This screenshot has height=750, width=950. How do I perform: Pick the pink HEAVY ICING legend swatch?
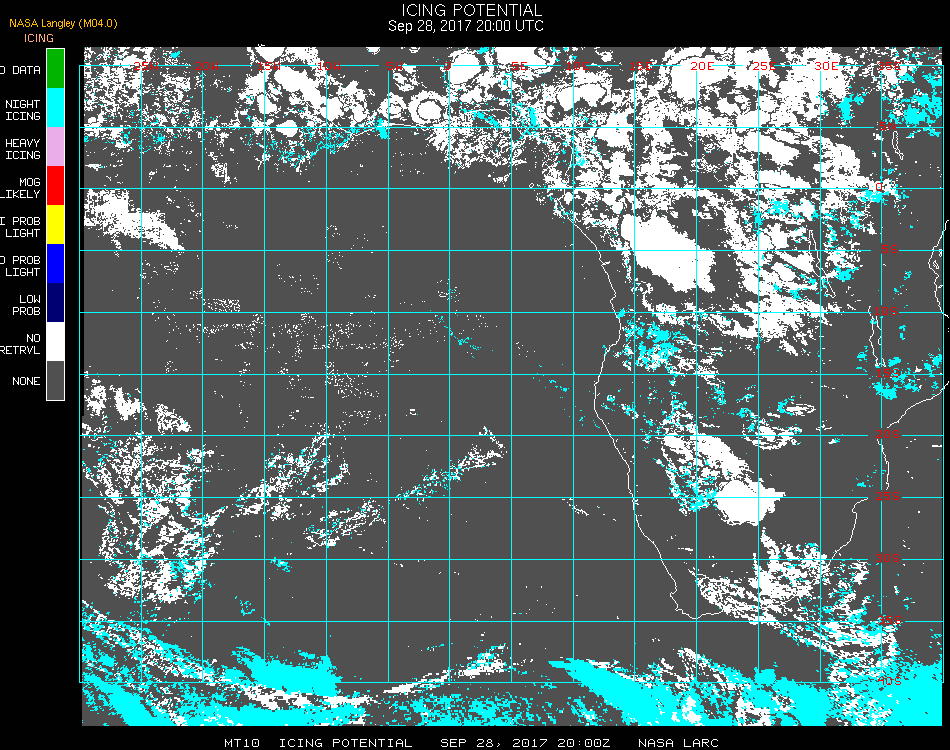56,147
